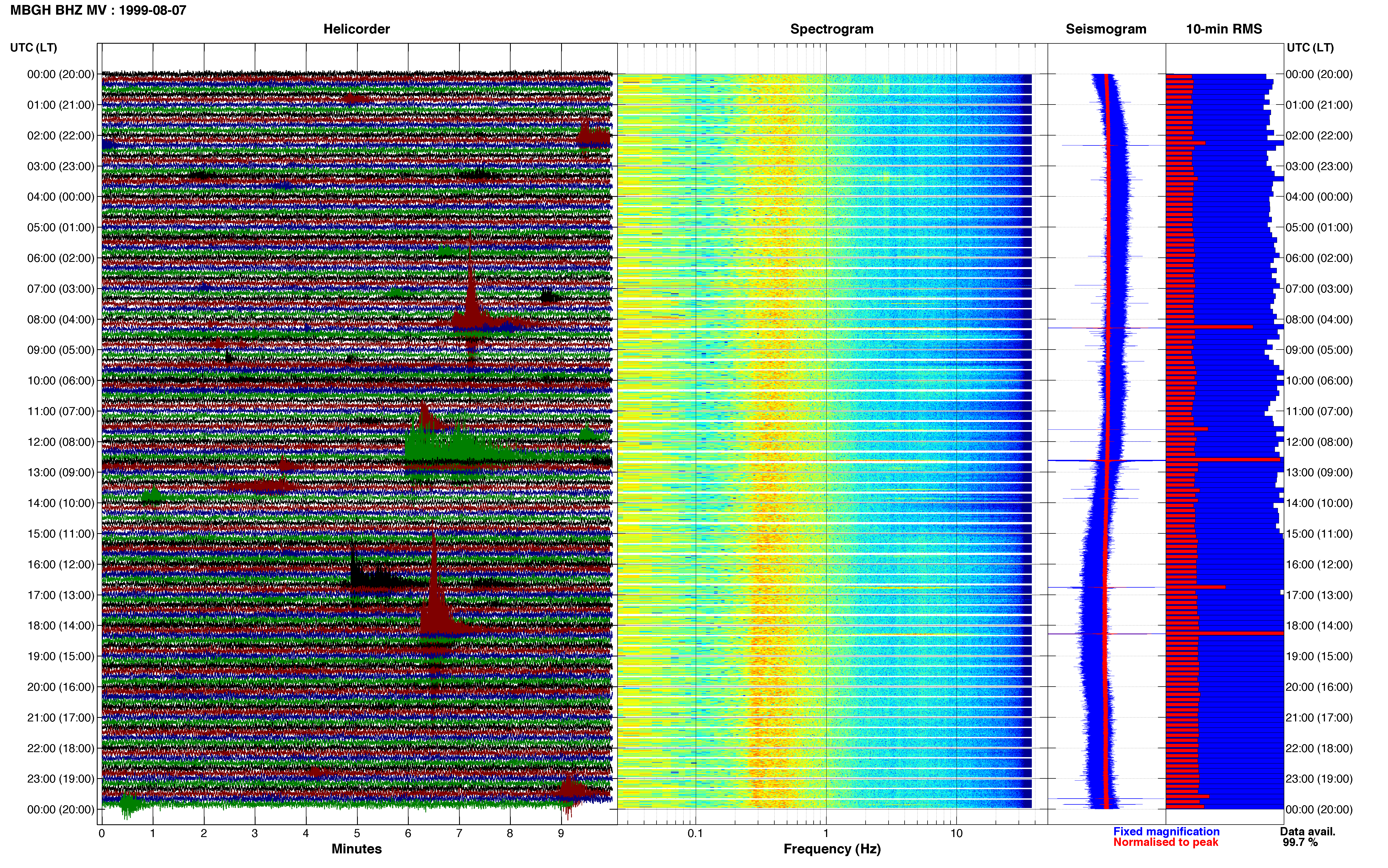Click the '9' tick on the Minutes axis

click(561, 833)
